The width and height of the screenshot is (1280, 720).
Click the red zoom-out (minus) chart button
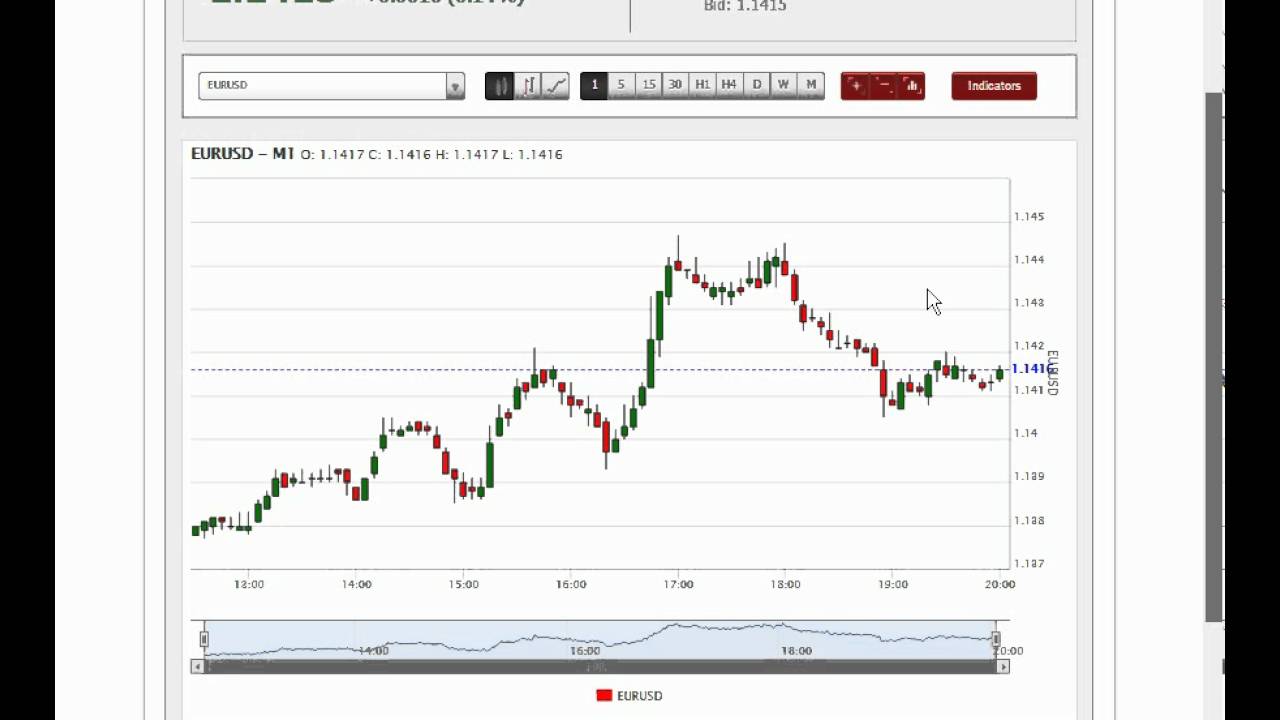coord(883,86)
